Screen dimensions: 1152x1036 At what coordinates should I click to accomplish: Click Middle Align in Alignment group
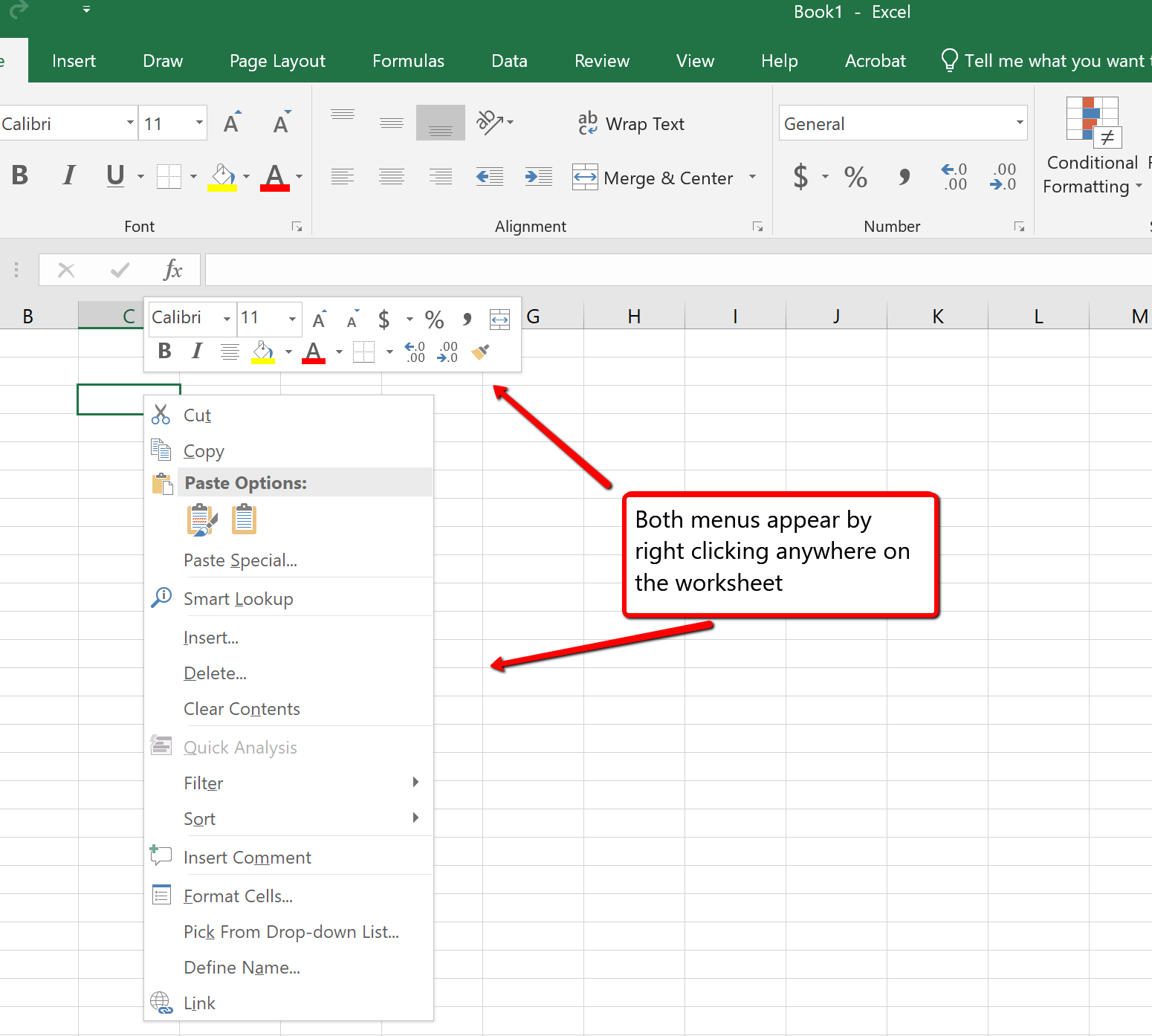(392, 123)
